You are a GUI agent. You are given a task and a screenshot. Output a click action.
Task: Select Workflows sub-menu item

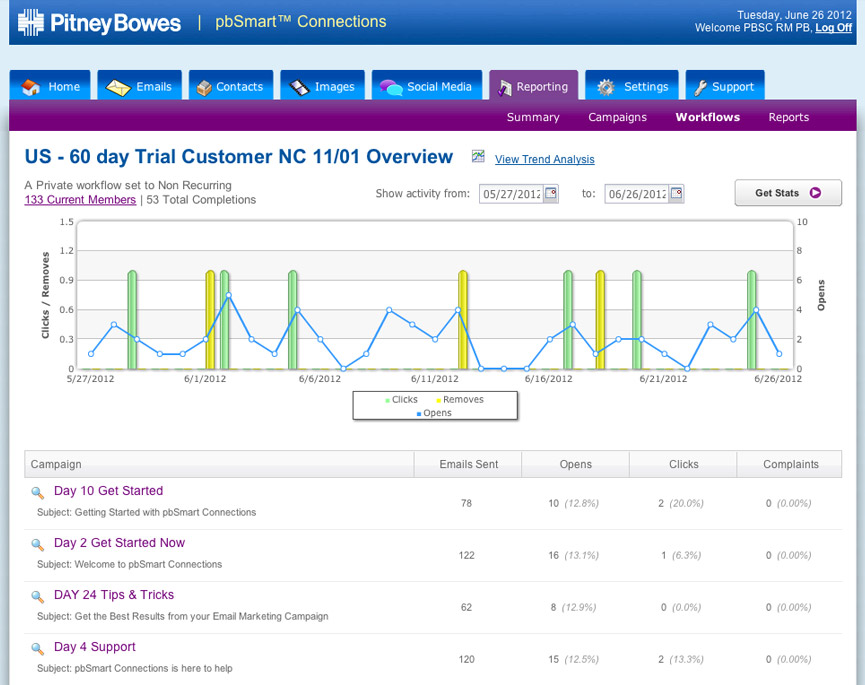point(708,117)
